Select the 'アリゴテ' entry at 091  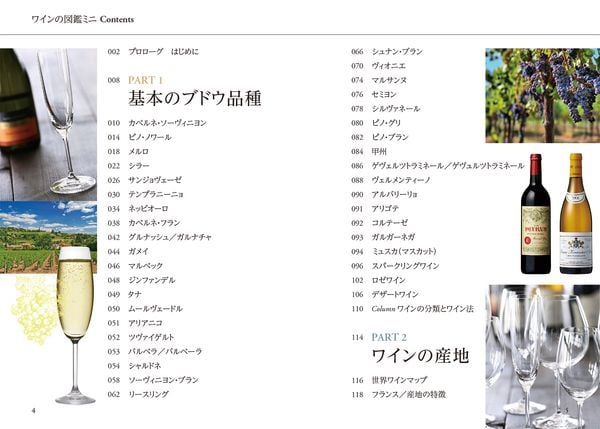pyautogui.click(x=375, y=209)
